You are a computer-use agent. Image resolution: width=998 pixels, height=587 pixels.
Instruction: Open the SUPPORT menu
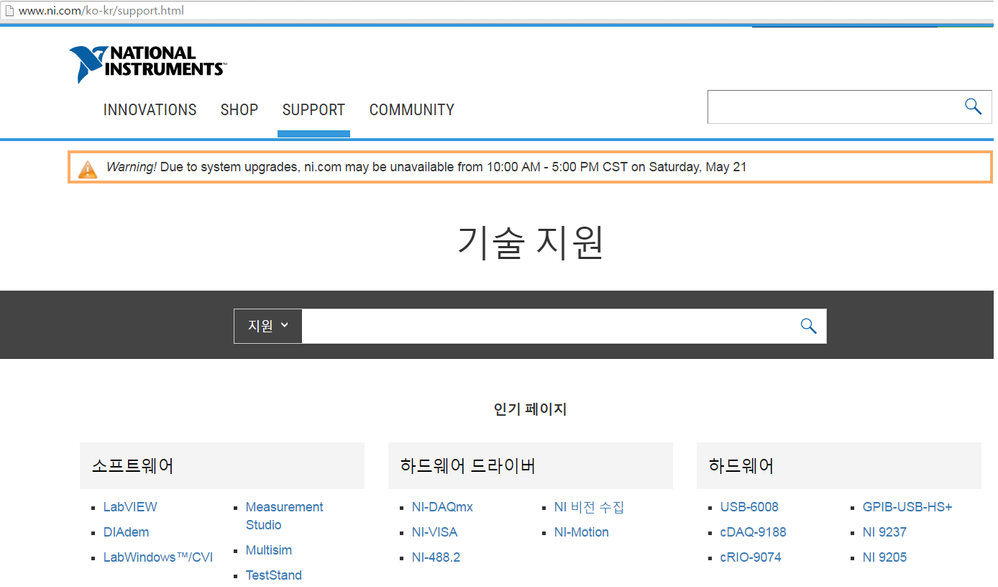point(314,110)
